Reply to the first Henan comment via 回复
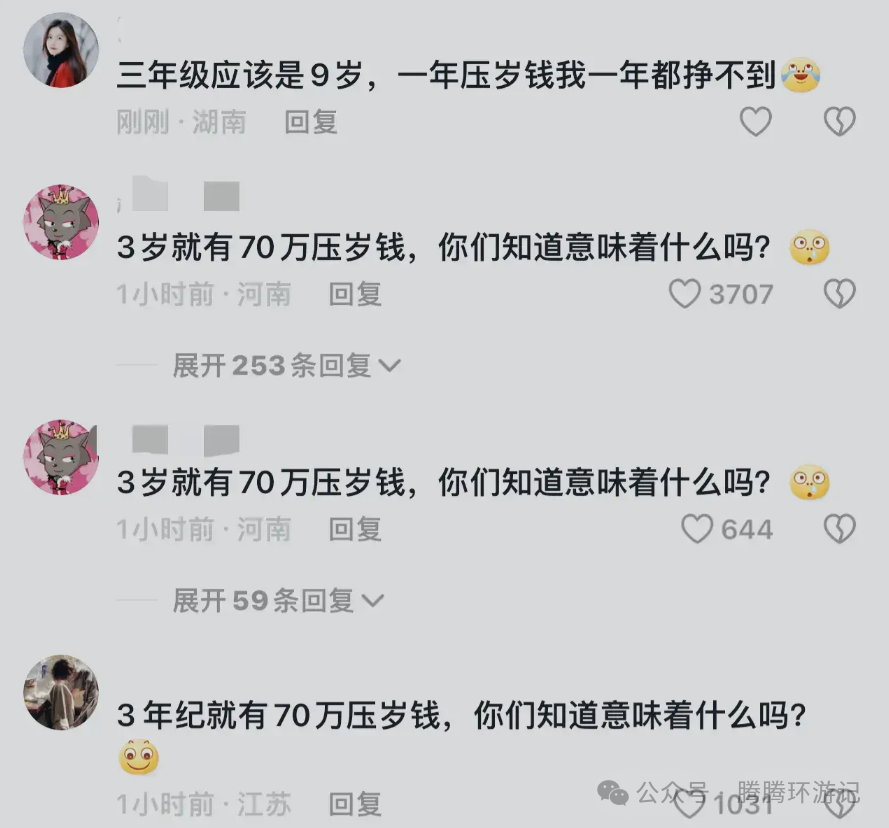Screen dimensions: 889x828 point(355,294)
